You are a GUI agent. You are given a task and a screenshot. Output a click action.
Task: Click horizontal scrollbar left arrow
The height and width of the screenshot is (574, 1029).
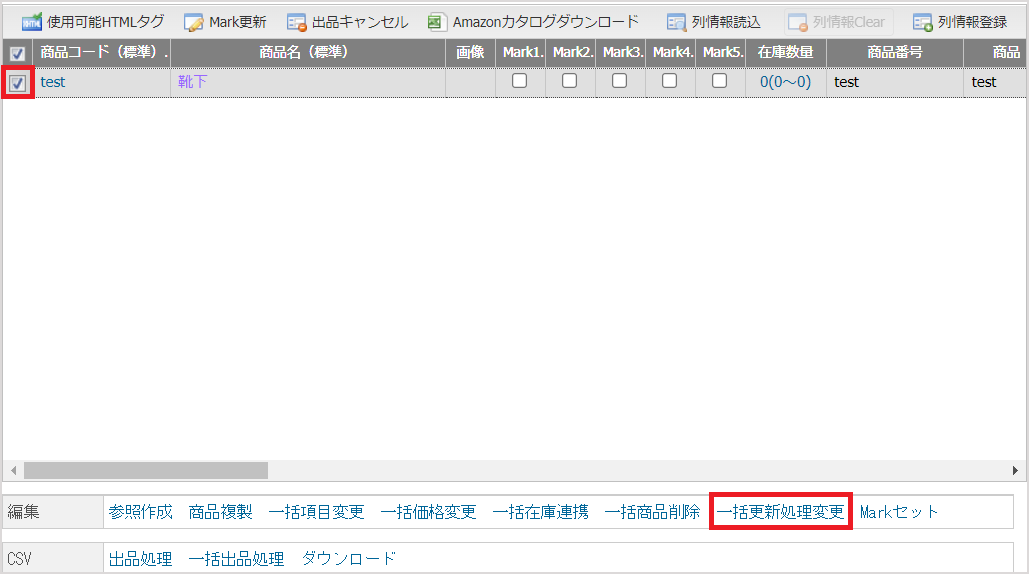(x=13, y=470)
